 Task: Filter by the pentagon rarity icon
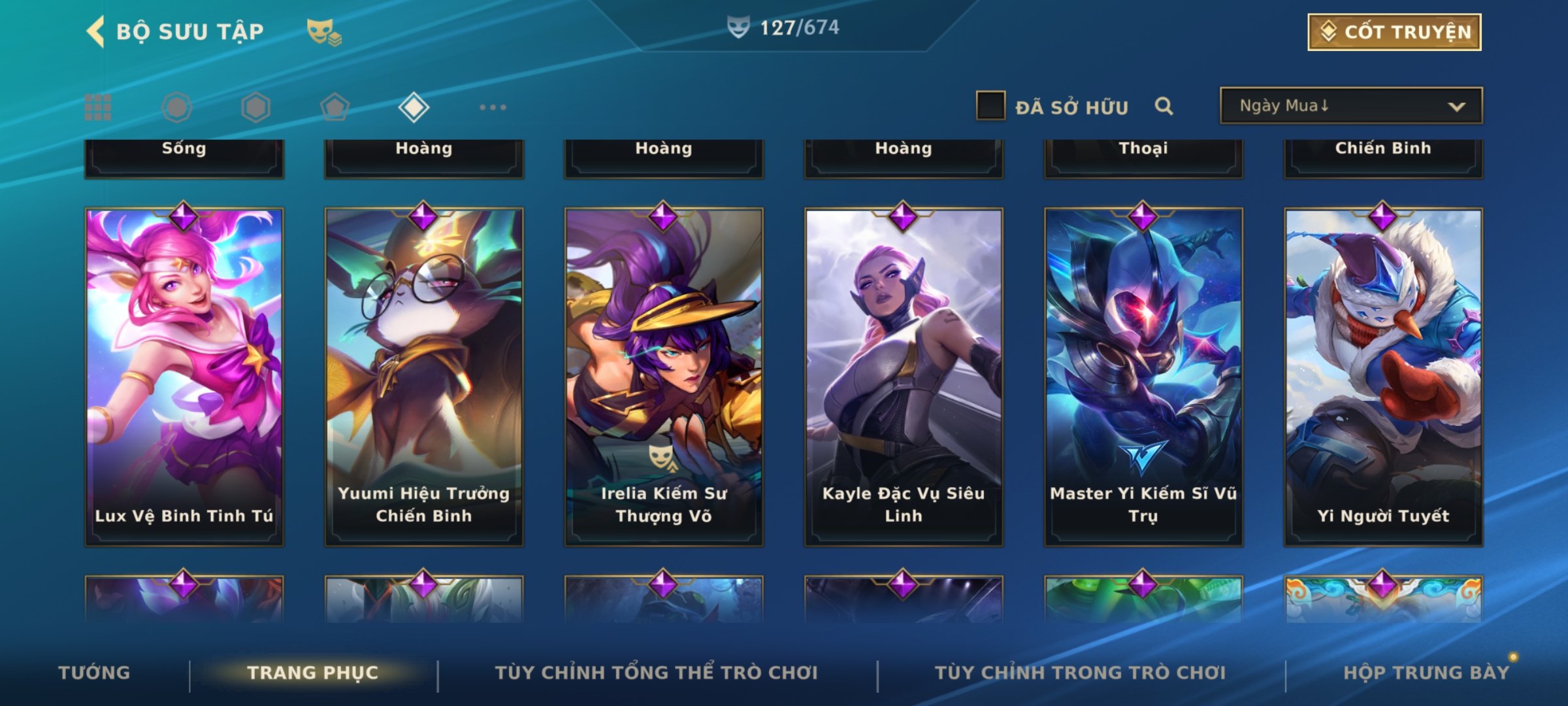[x=335, y=107]
